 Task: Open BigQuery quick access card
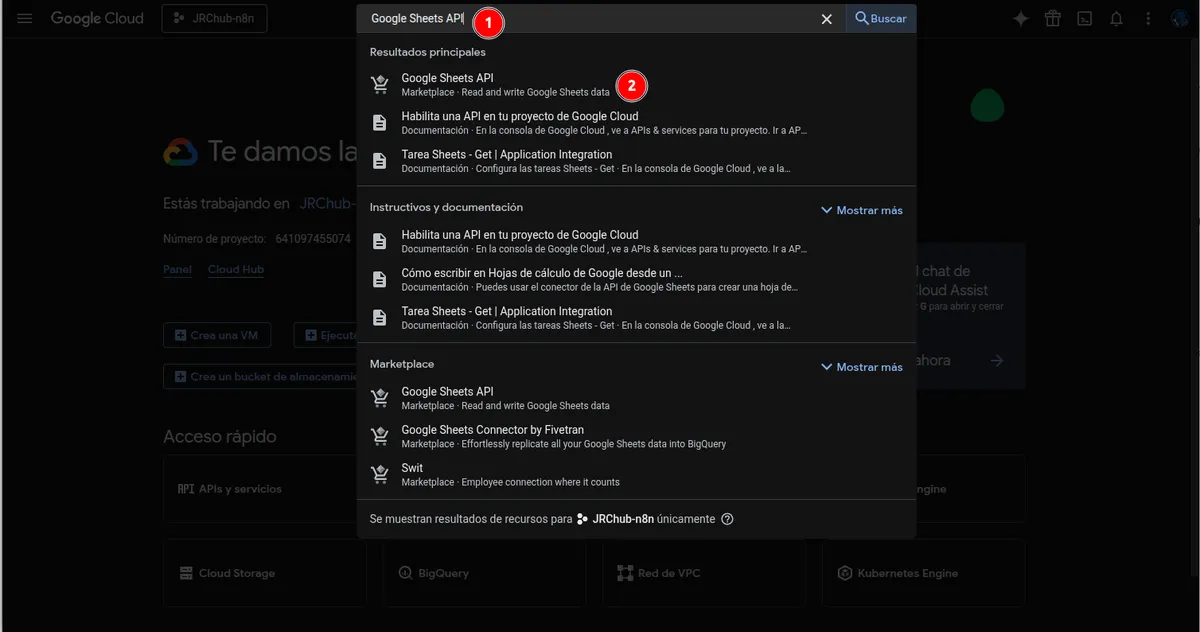[x=485, y=573]
